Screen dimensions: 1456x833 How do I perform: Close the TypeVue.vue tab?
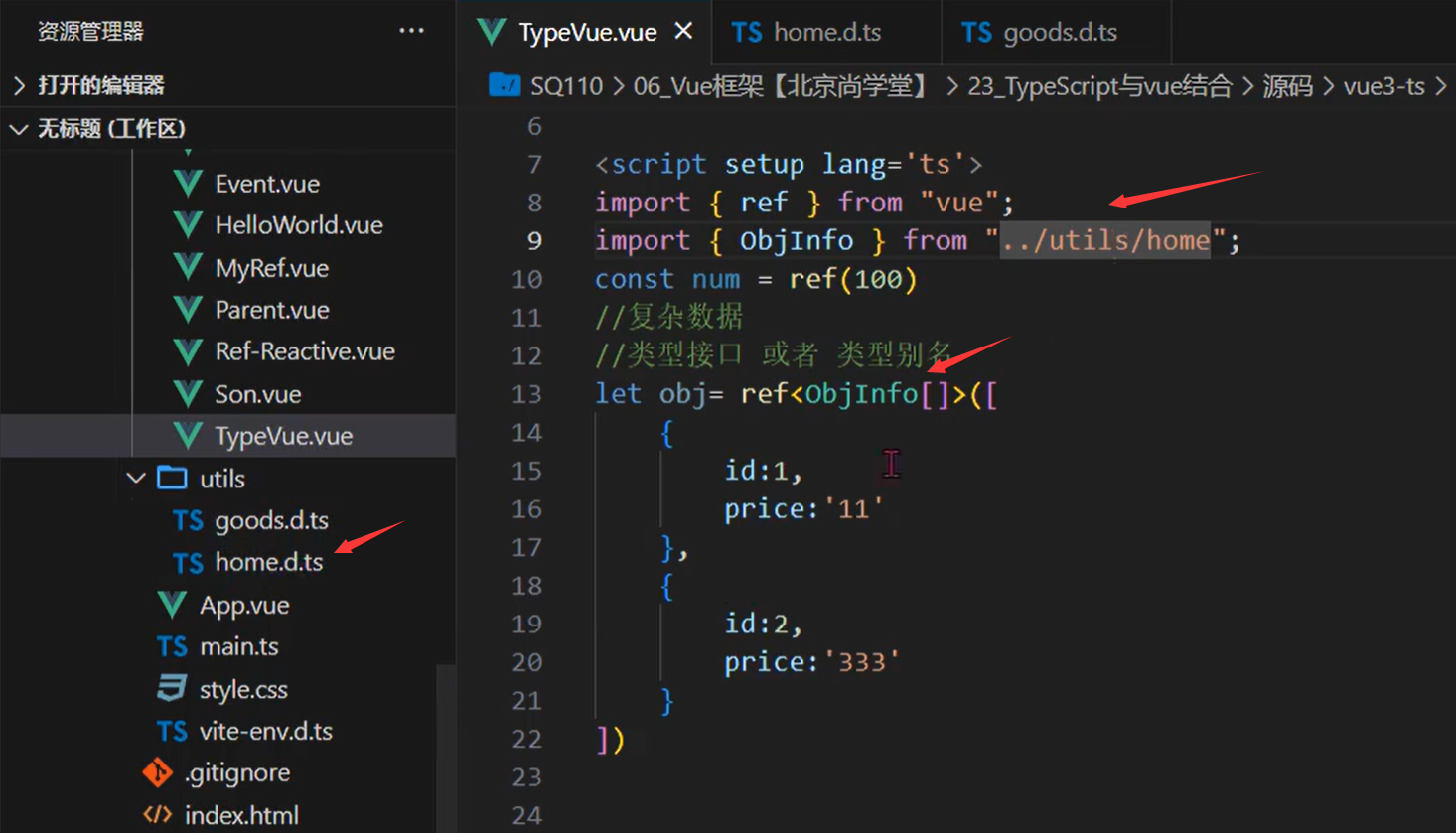click(x=683, y=31)
